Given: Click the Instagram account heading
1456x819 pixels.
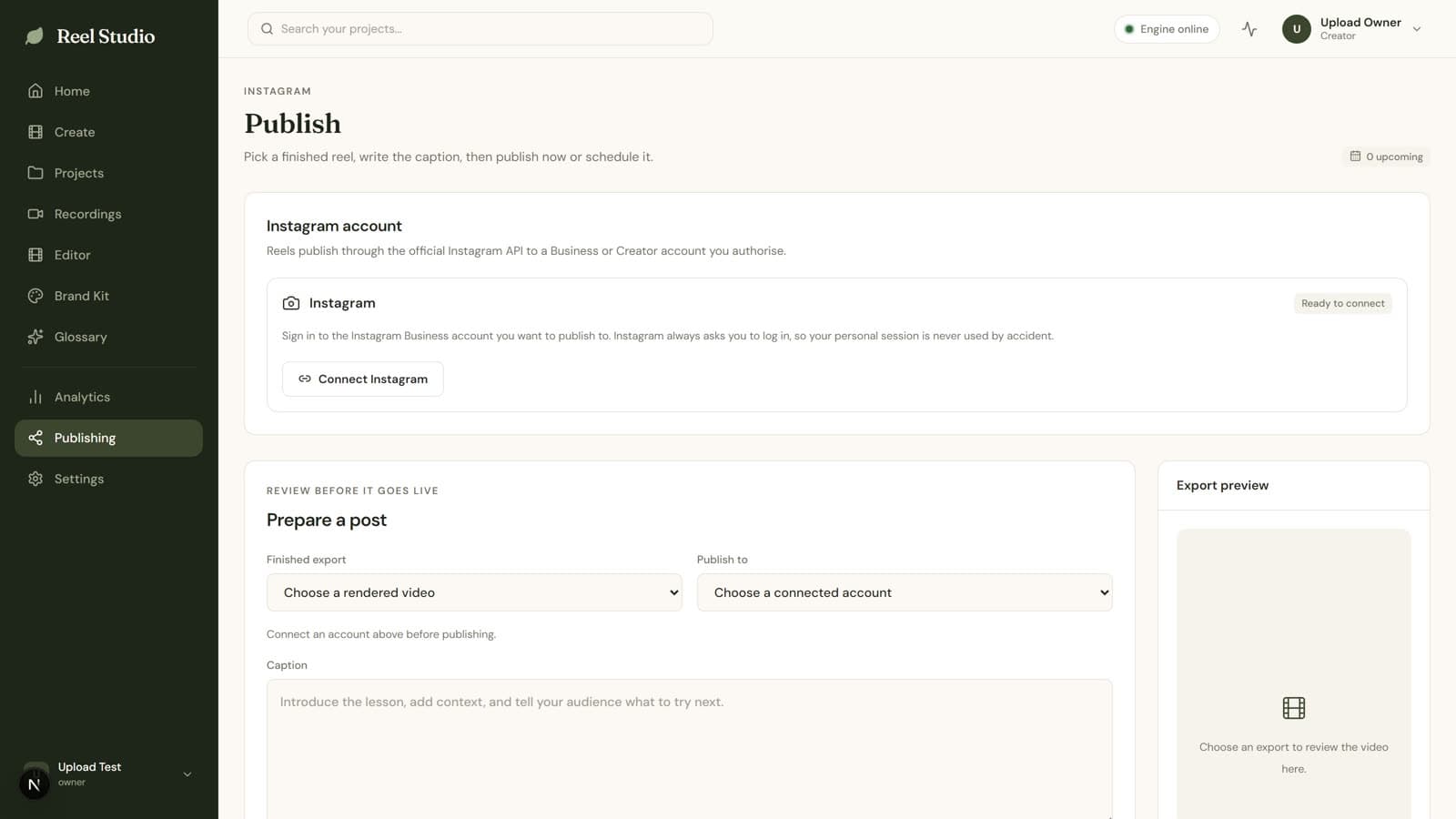Looking at the screenshot, I should pos(334,226).
